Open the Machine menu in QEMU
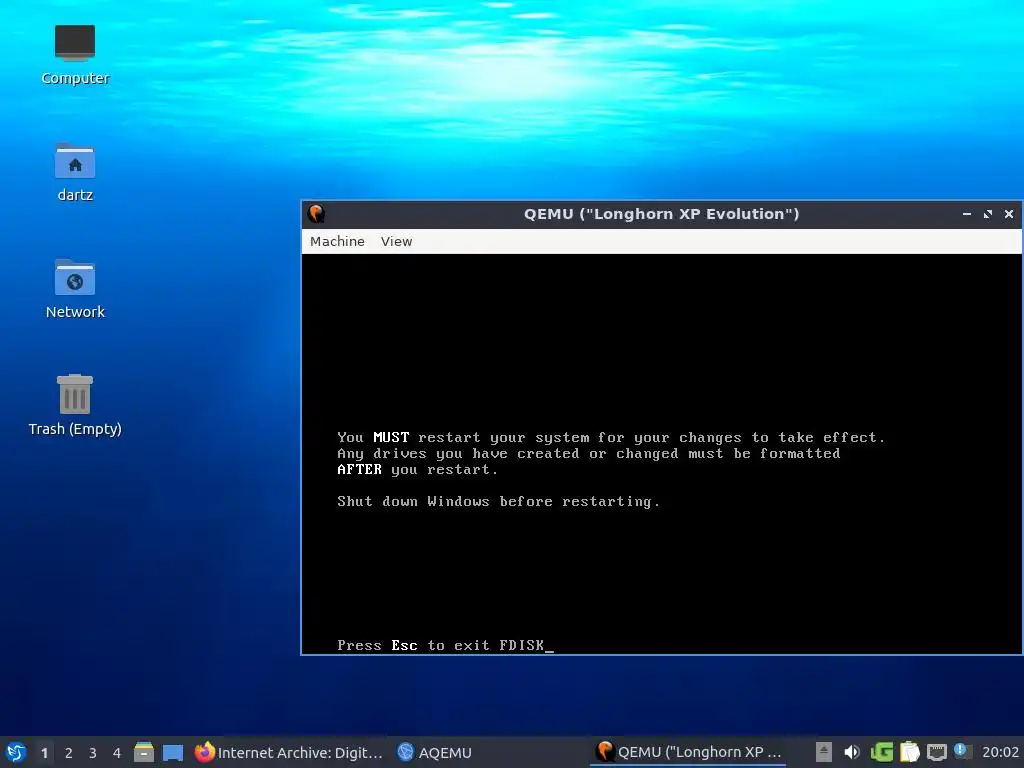Image resolution: width=1024 pixels, height=768 pixels. click(337, 241)
